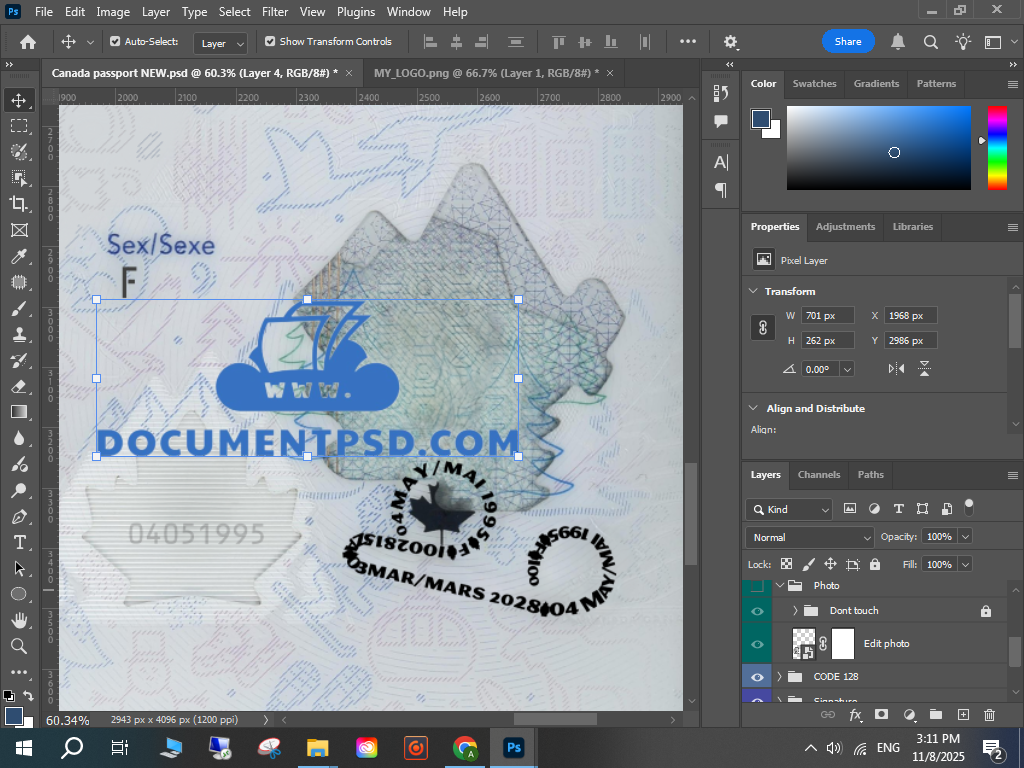Select the Zoom tool in toolbar
The image size is (1024, 768).
point(18,646)
